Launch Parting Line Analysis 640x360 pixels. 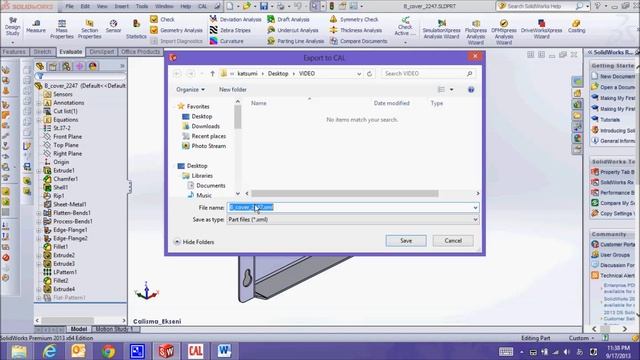(296, 41)
